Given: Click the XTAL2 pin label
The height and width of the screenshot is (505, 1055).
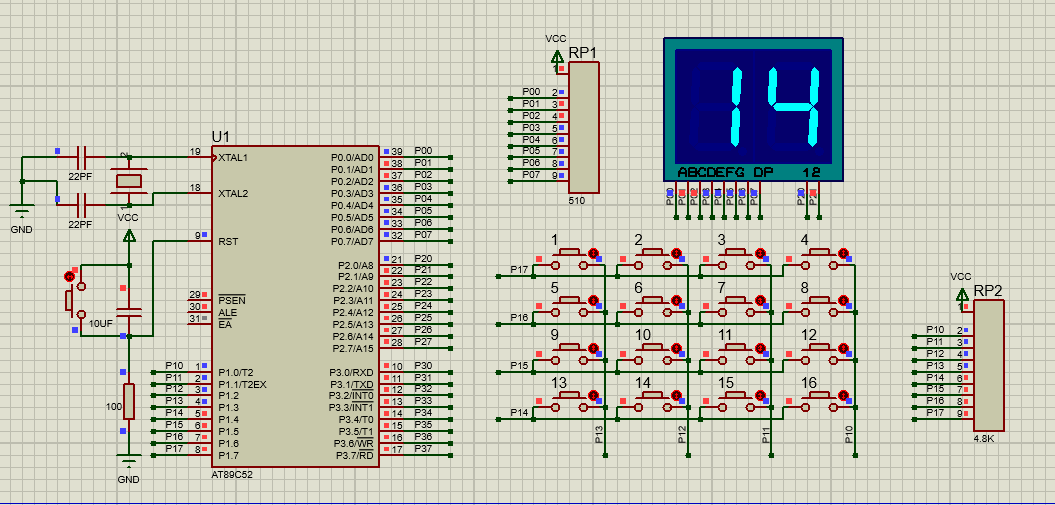Looking at the screenshot, I should coord(233,194).
